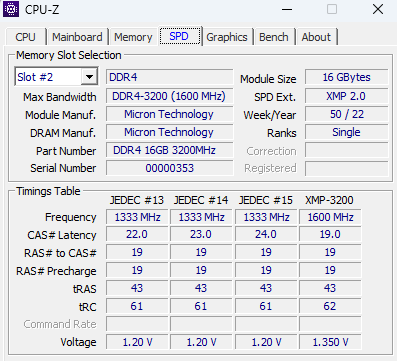Viewport: 397px width, 361px height.
Task: Click the DDR4 memory type field
Action: tap(169, 77)
